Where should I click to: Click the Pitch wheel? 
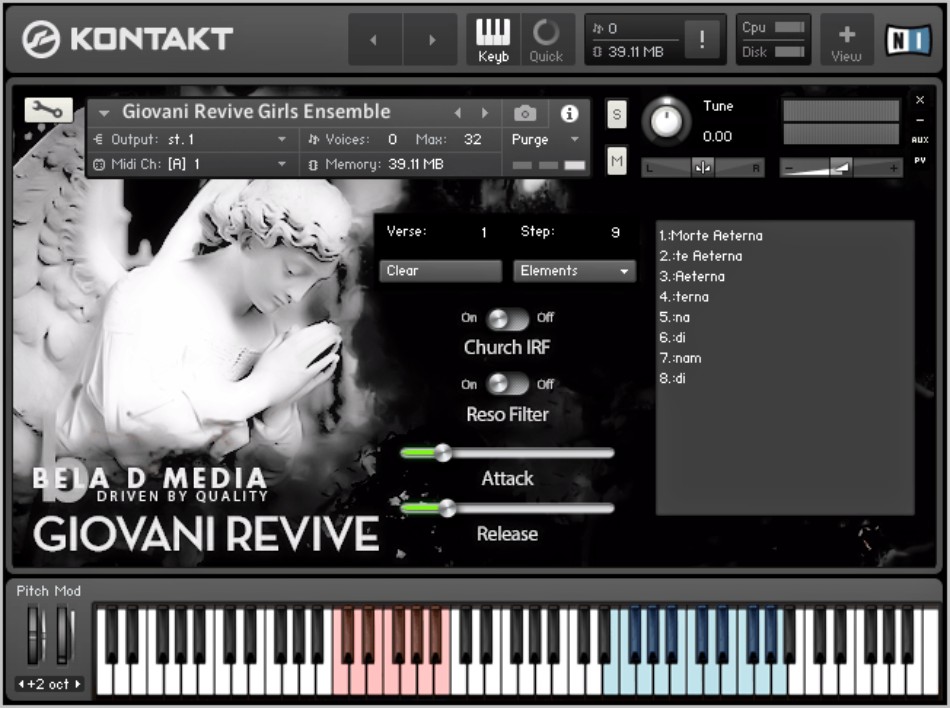pyautogui.click(x=36, y=634)
